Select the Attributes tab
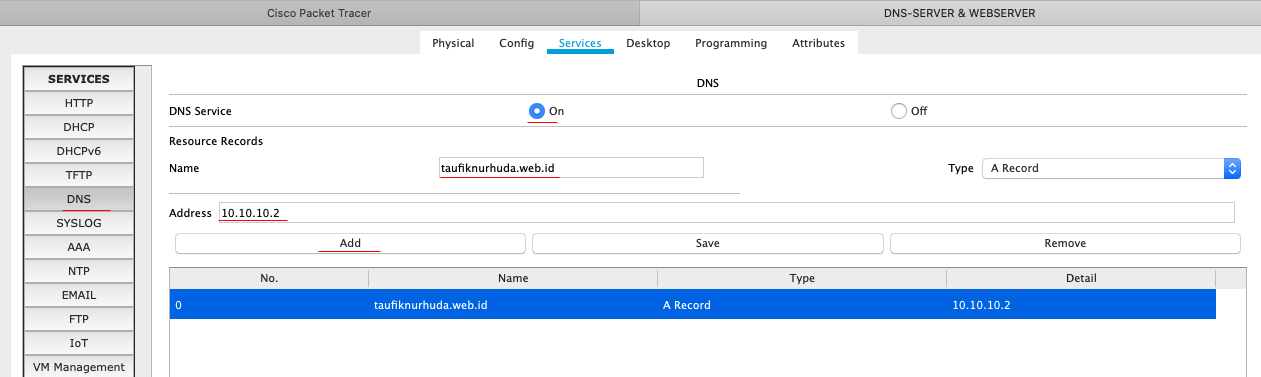The image size is (1261, 377). tap(818, 43)
